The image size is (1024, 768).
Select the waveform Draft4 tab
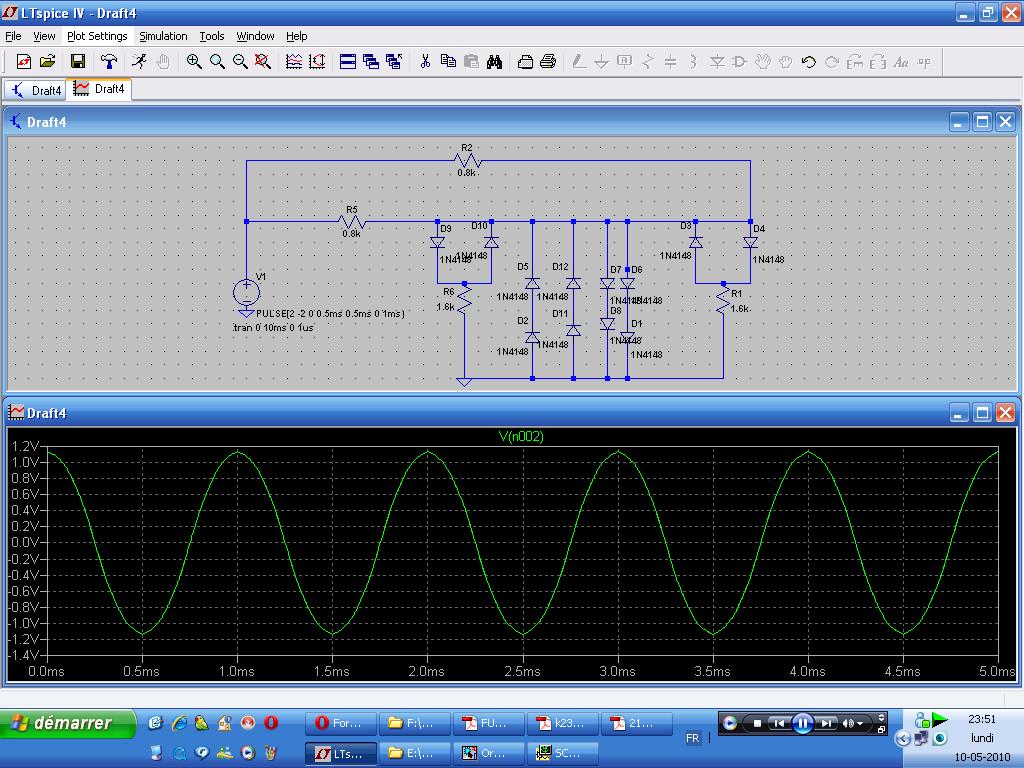click(99, 89)
